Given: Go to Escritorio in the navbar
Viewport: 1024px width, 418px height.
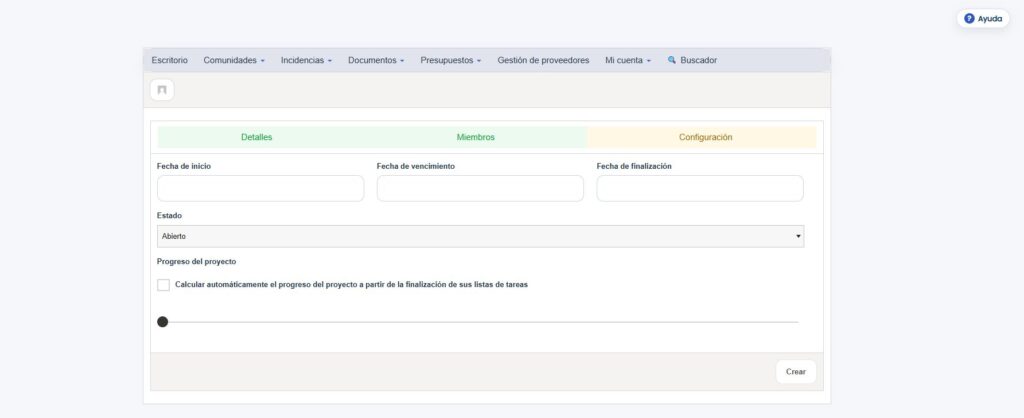Looking at the screenshot, I should [169, 60].
